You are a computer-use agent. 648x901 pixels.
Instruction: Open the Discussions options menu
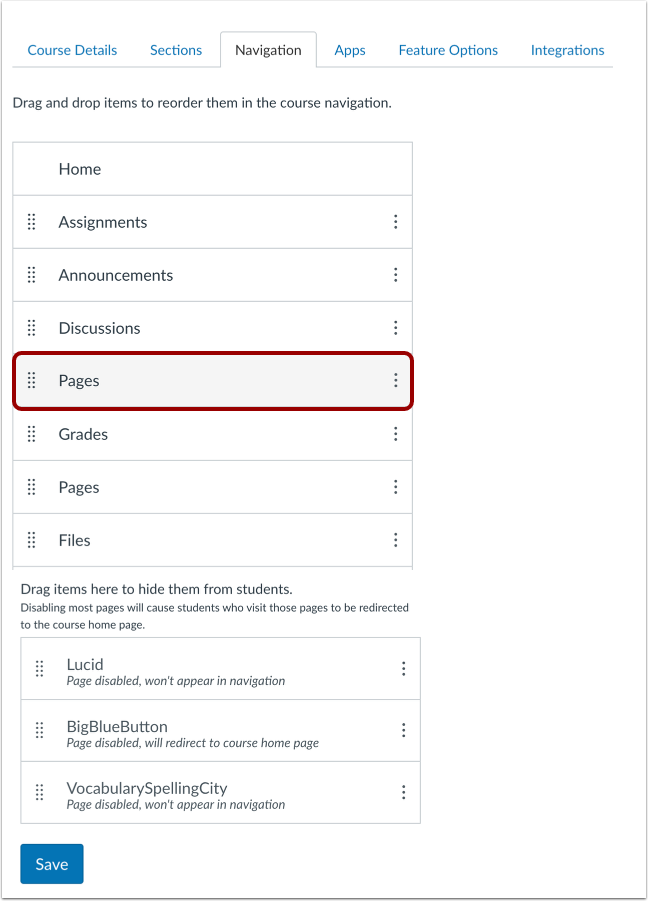point(396,327)
